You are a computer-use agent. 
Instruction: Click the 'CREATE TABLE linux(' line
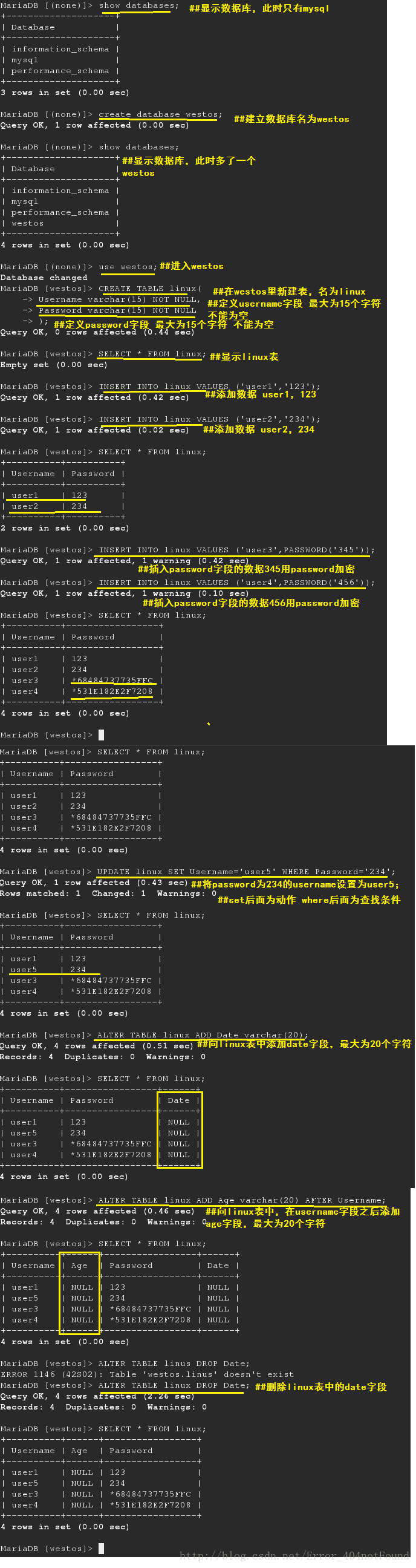point(150,289)
